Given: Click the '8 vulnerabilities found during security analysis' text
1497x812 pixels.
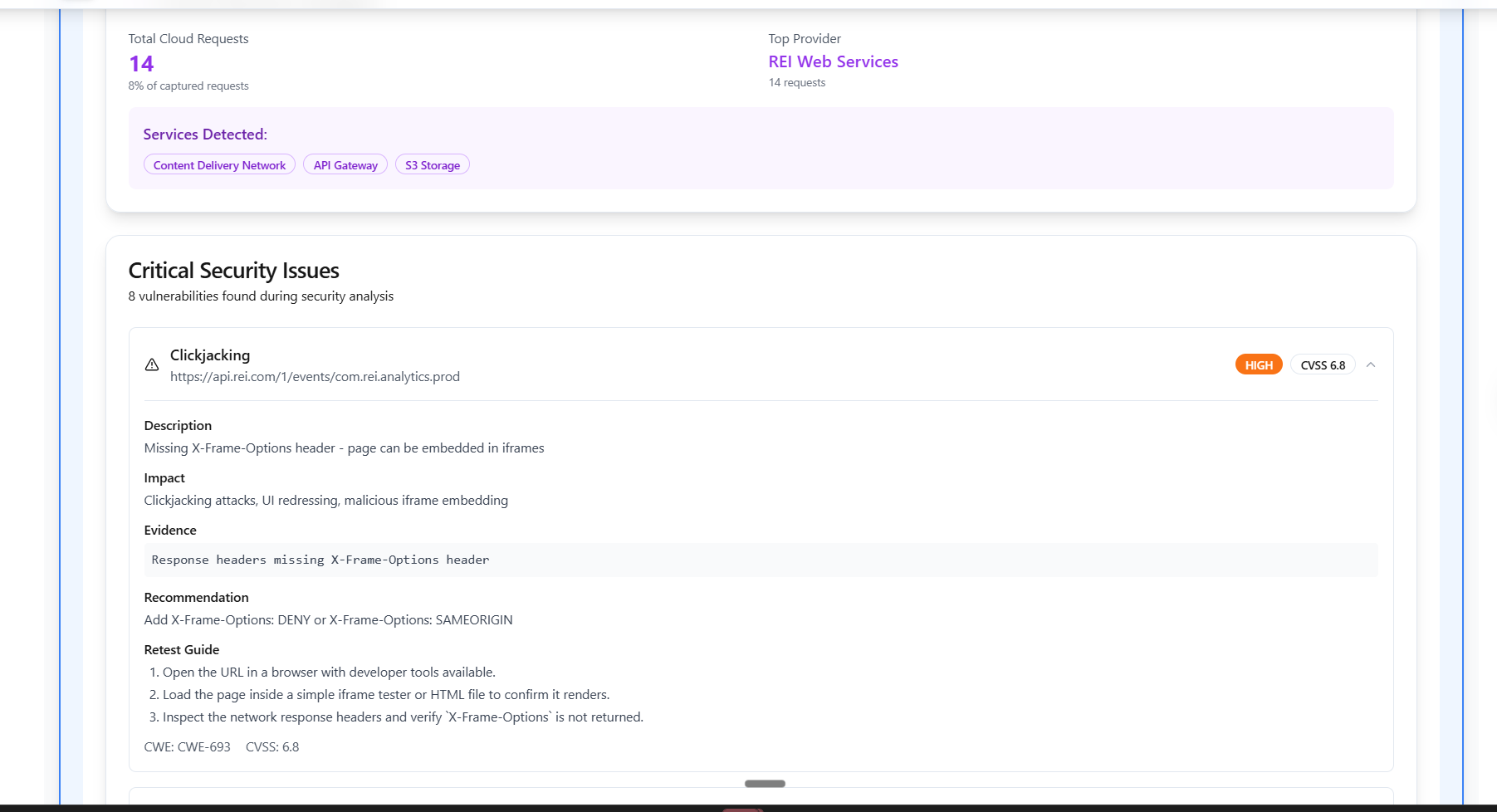Looking at the screenshot, I should (x=261, y=296).
